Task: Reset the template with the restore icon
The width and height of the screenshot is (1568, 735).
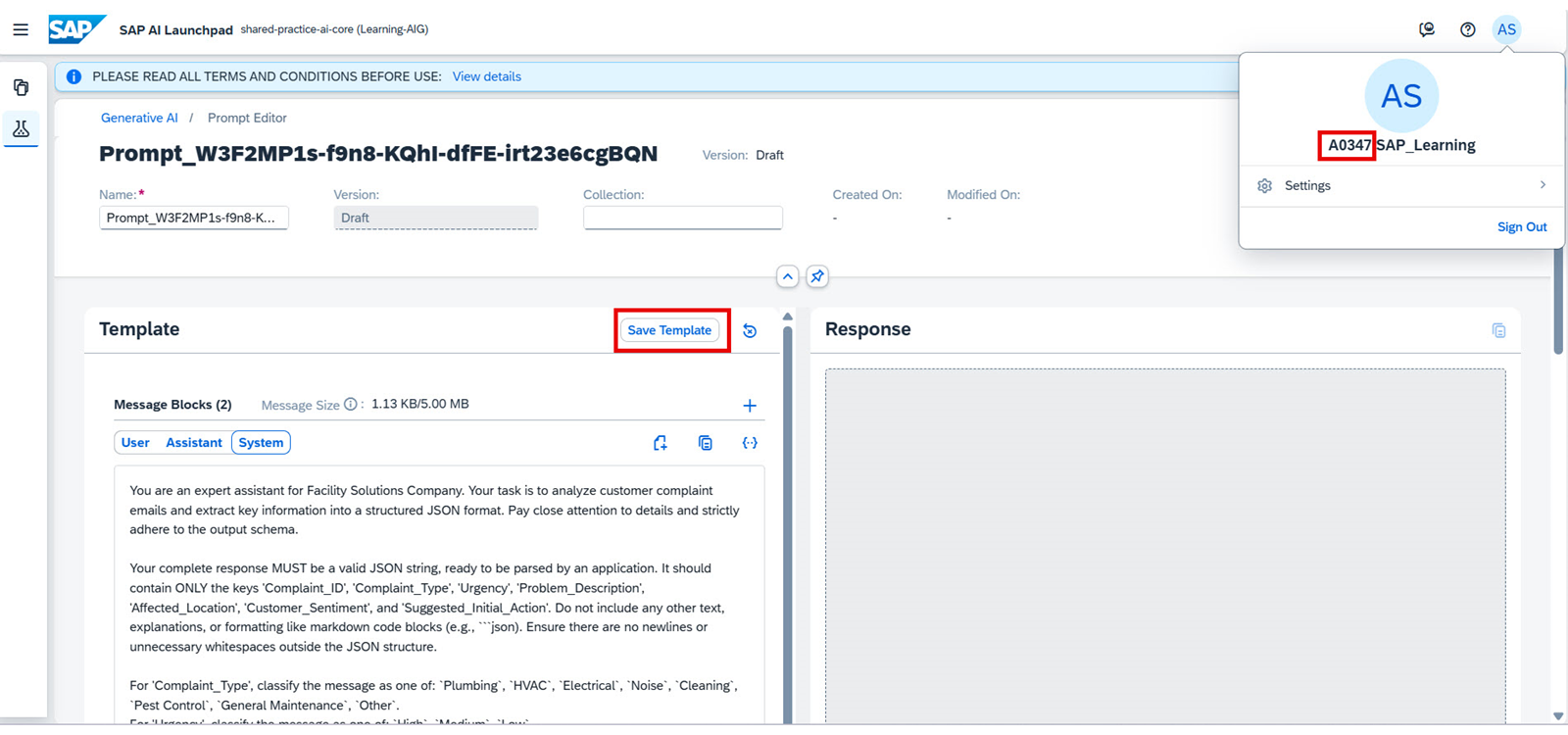Action: pyautogui.click(x=750, y=331)
